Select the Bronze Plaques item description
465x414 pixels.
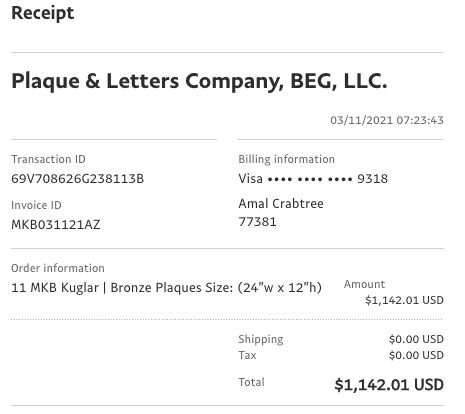pyautogui.click(x=166, y=288)
